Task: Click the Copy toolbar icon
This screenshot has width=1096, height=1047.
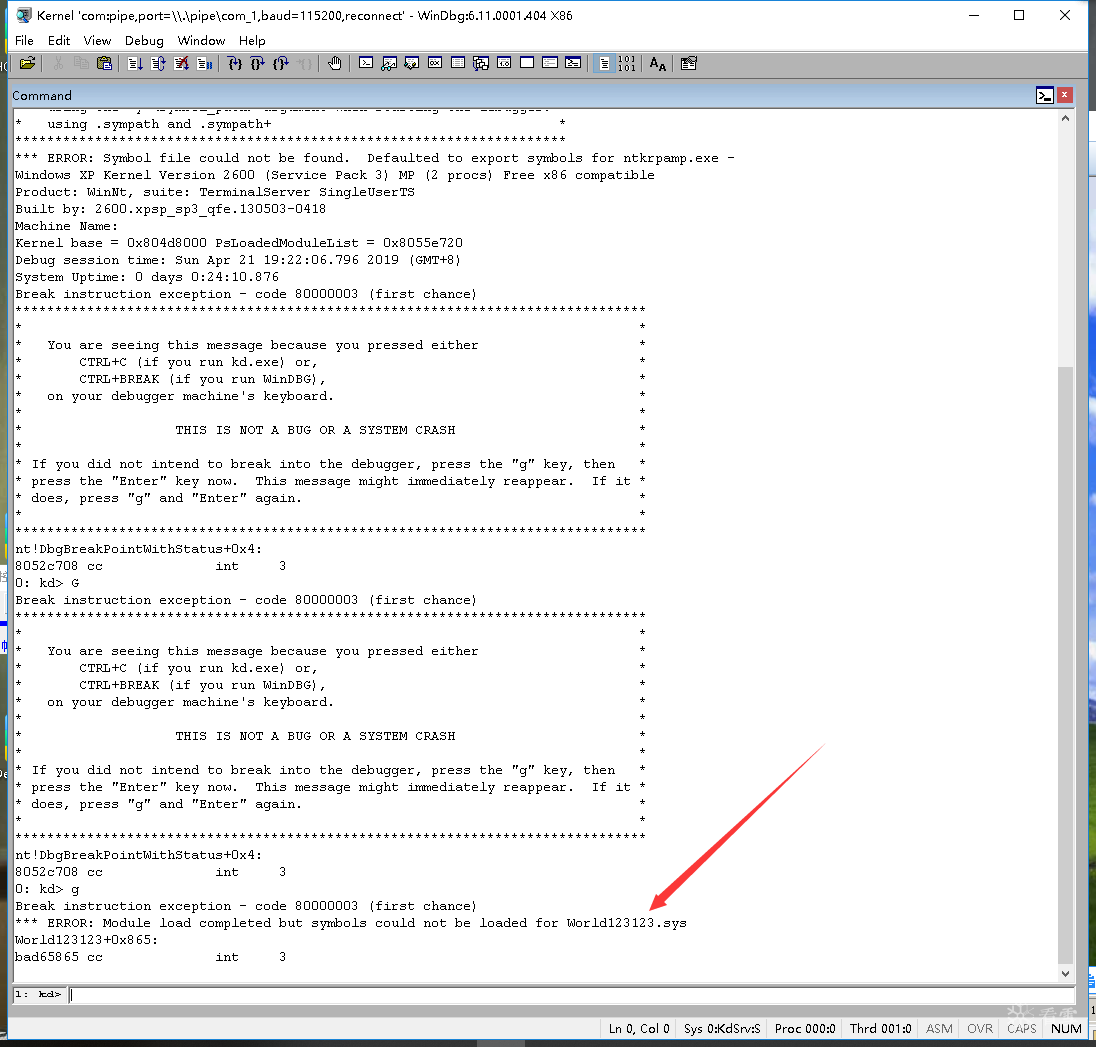Action: point(81,64)
